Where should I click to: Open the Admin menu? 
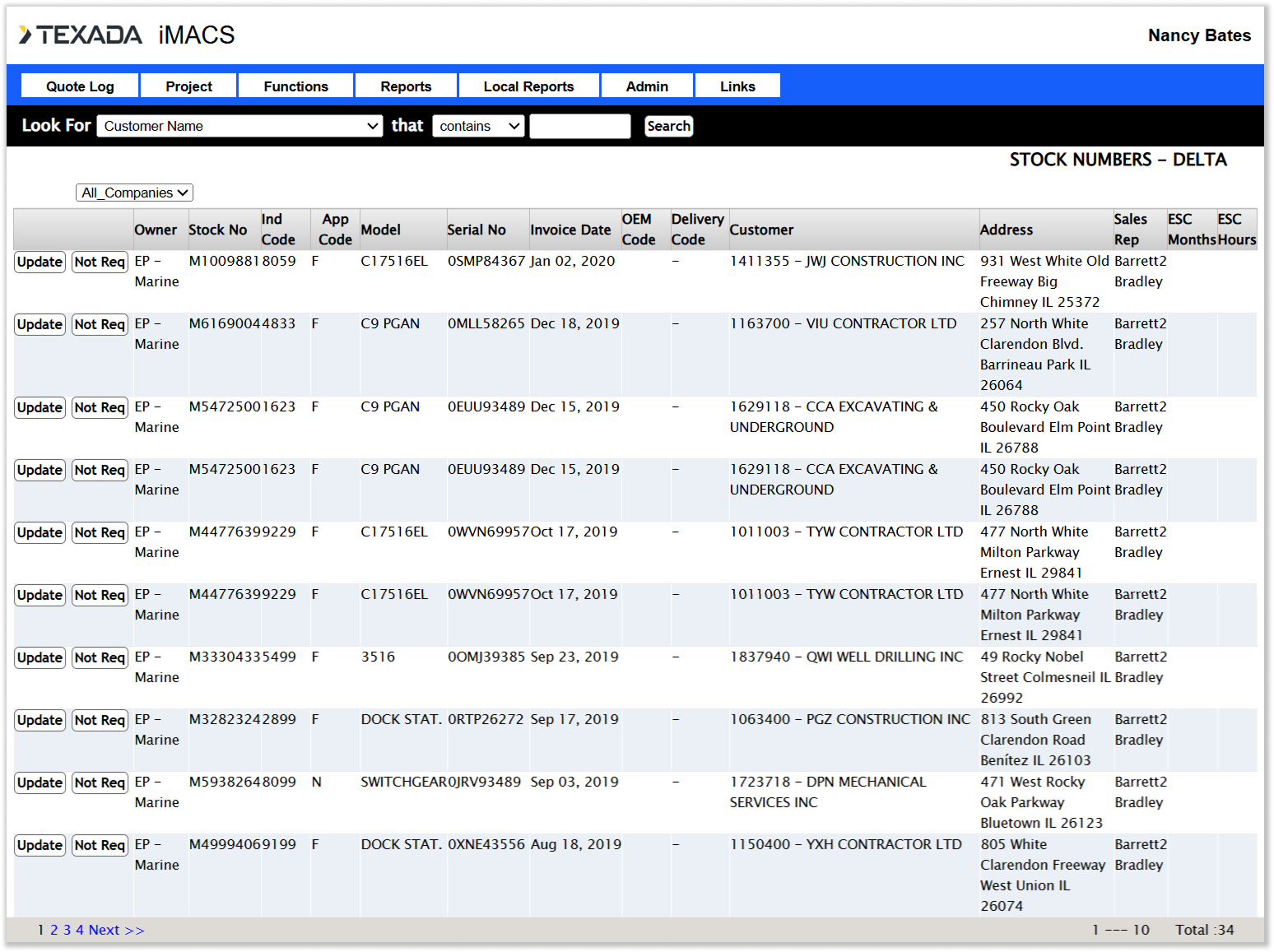coord(647,86)
